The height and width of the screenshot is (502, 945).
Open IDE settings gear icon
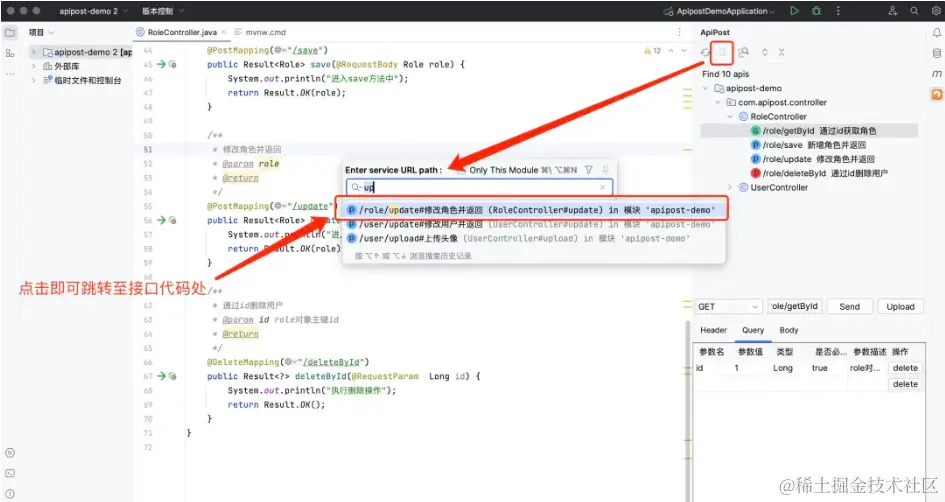936,11
